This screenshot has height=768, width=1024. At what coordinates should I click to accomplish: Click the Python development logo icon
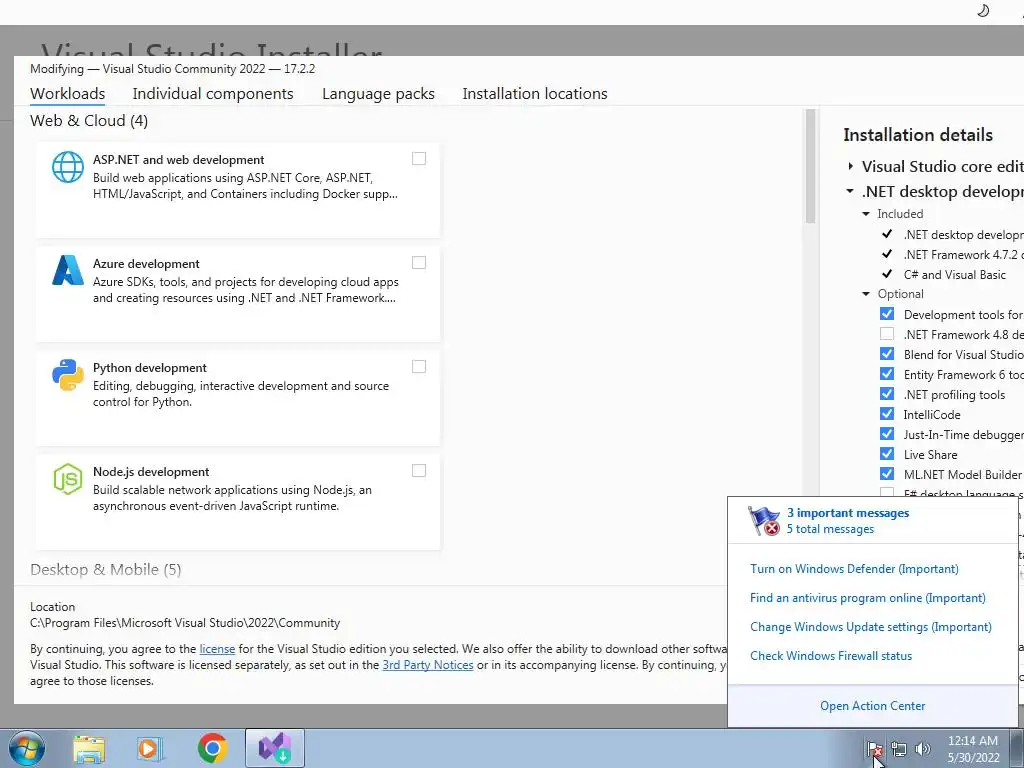[x=68, y=375]
